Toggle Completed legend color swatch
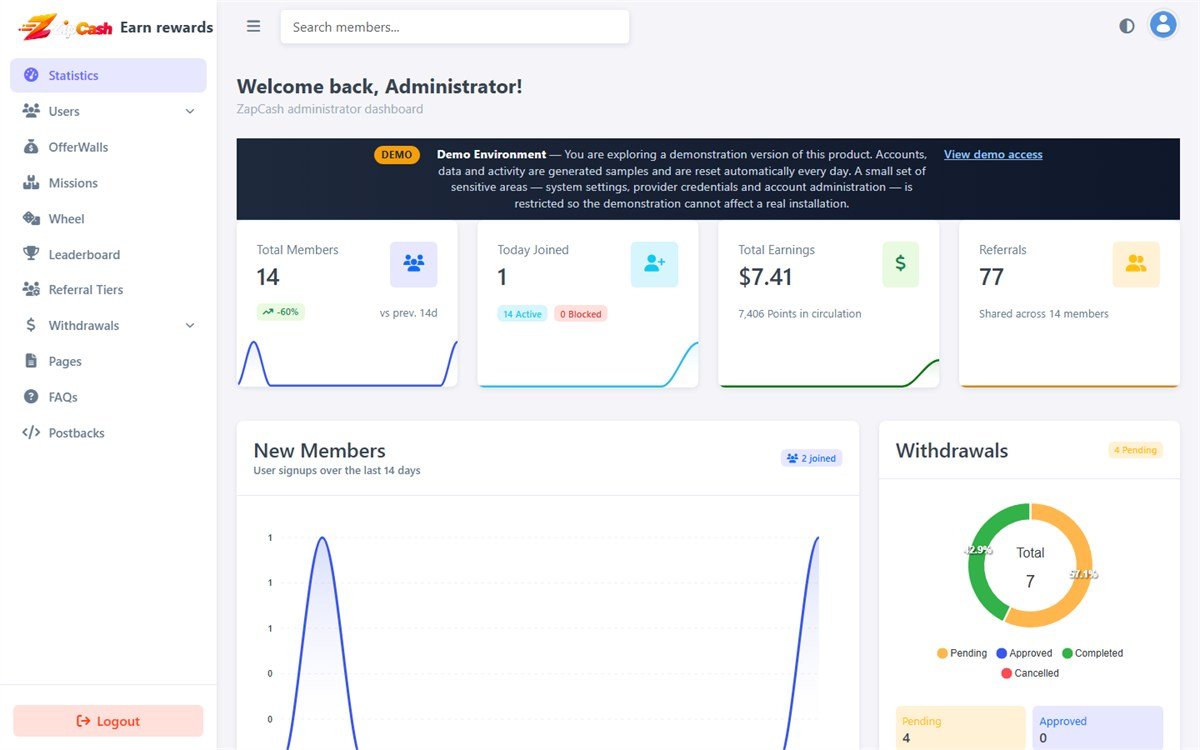Image resolution: width=1200 pixels, height=750 pixels. pos(1067,653)
